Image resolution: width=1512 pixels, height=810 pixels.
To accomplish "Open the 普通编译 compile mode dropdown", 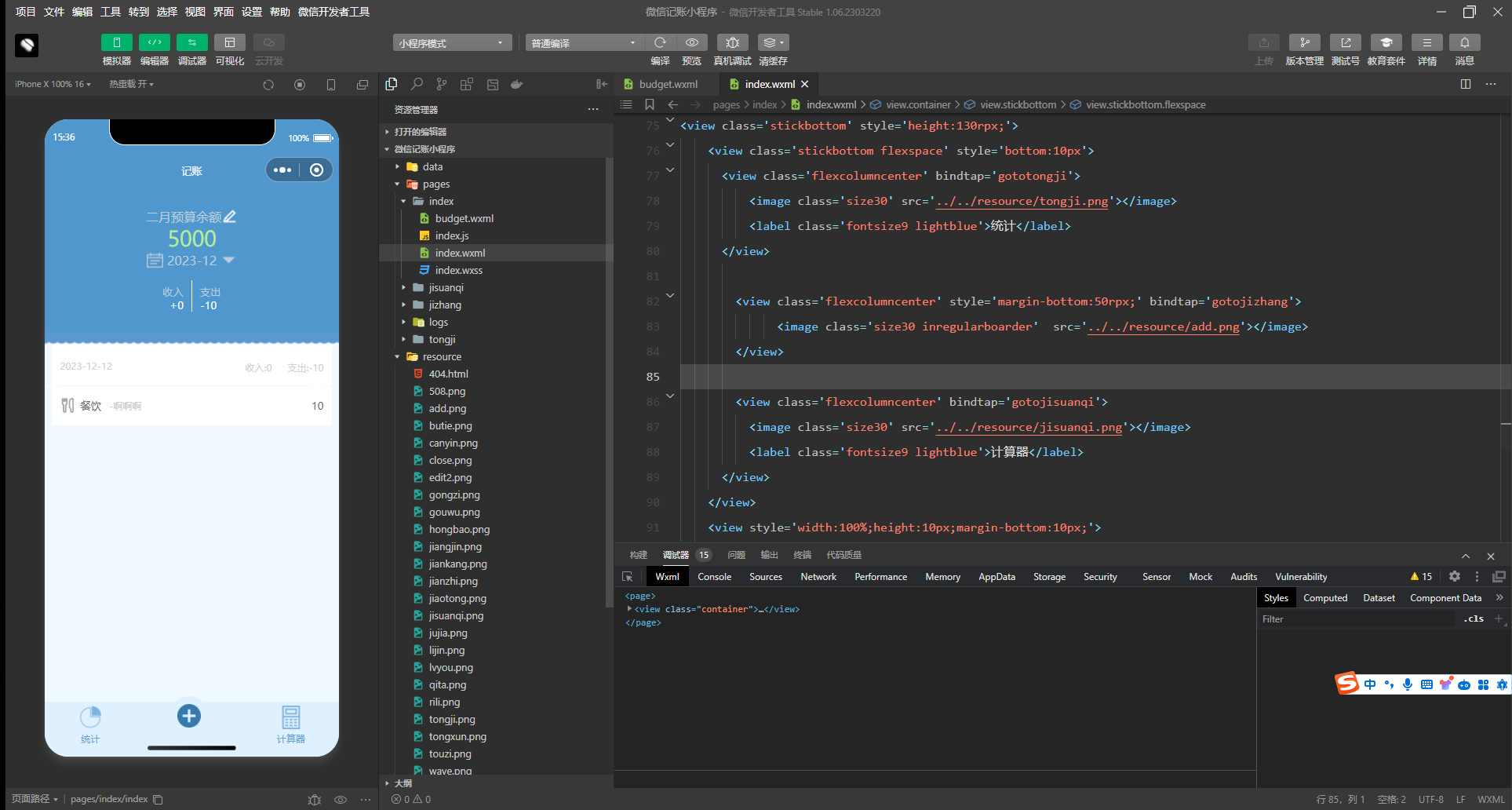I will coord(585,42).
